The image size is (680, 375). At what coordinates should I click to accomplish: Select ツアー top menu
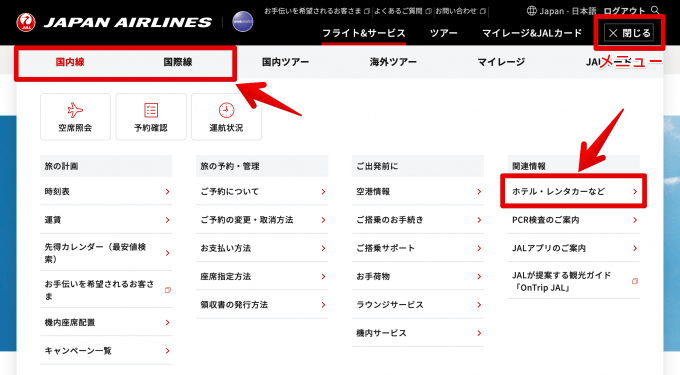(x=443, y=33)
